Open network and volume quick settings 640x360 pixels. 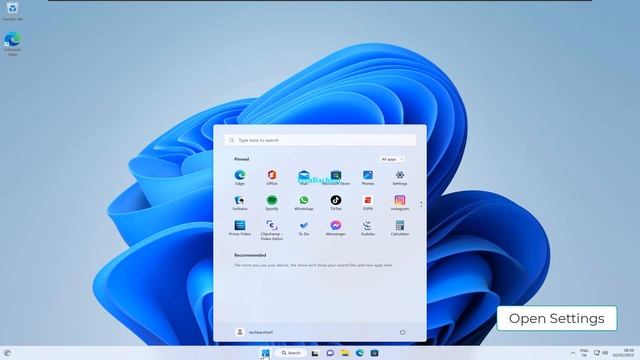601,353
